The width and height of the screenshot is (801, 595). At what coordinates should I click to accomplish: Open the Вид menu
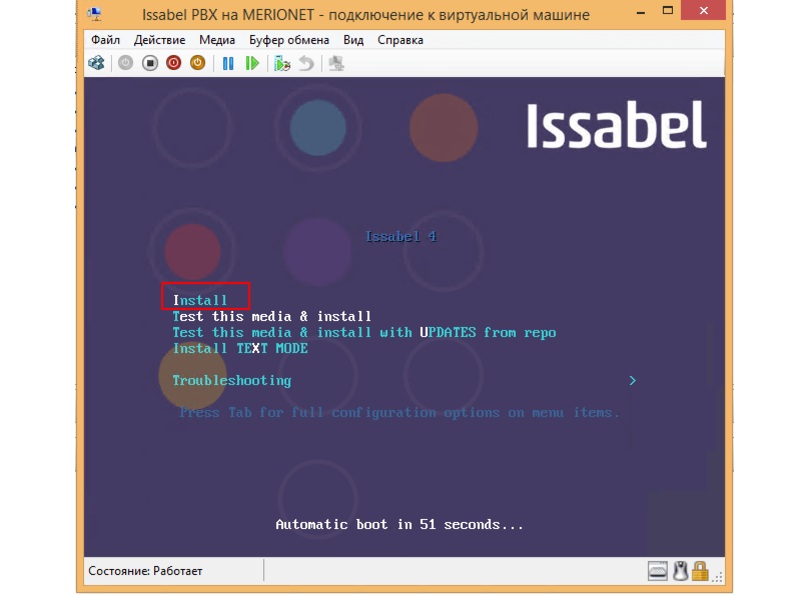pos(354,40)
